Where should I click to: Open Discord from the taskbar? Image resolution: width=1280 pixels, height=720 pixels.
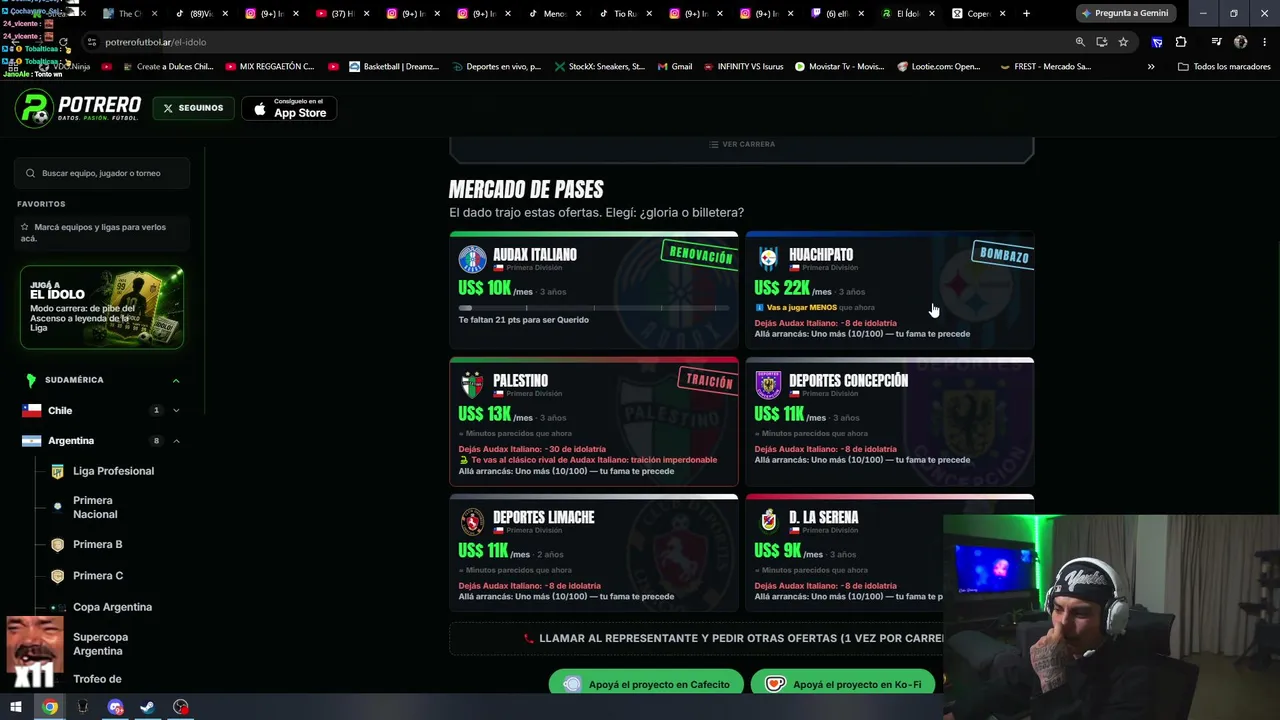pyautogui.click(x=115, y=707)
